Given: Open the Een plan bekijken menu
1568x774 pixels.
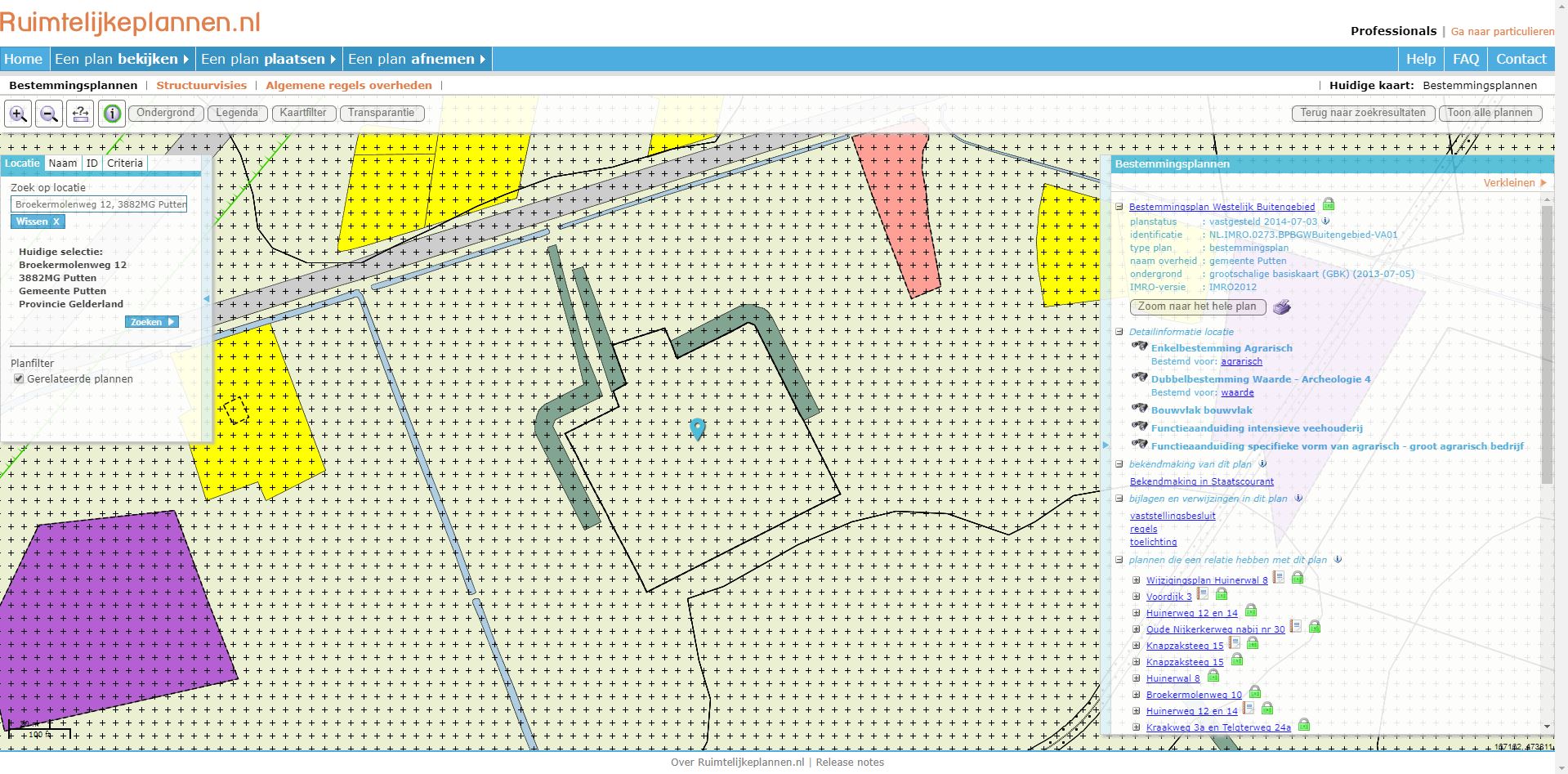Looking at the screenshot, I should pyautogui.click(x=122, y=59).
